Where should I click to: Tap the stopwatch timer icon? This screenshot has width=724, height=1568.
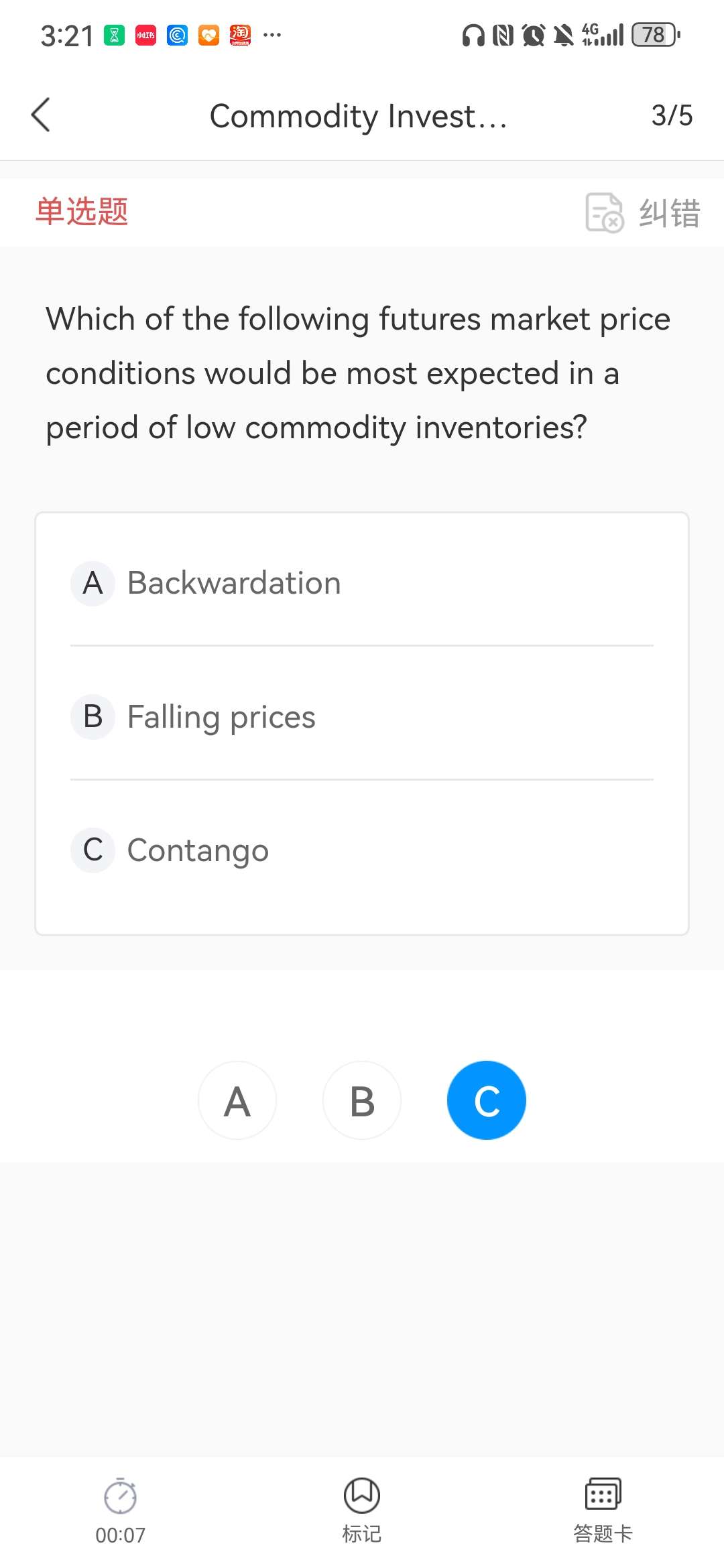(x=121, y=1496)
